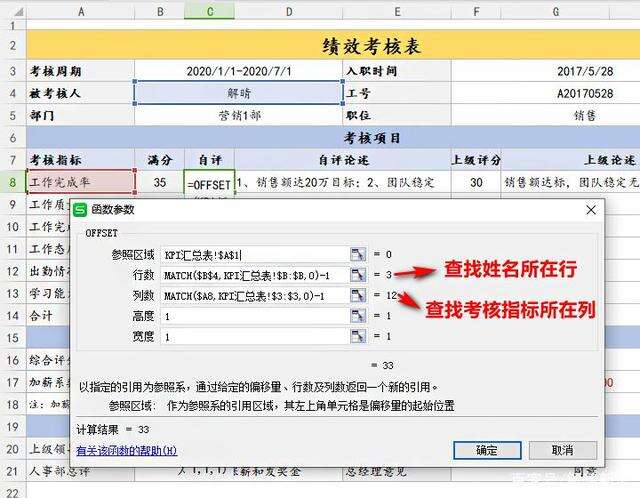Select column E header
This screenshot has width=640, height=498.
[x=397, y=11]
